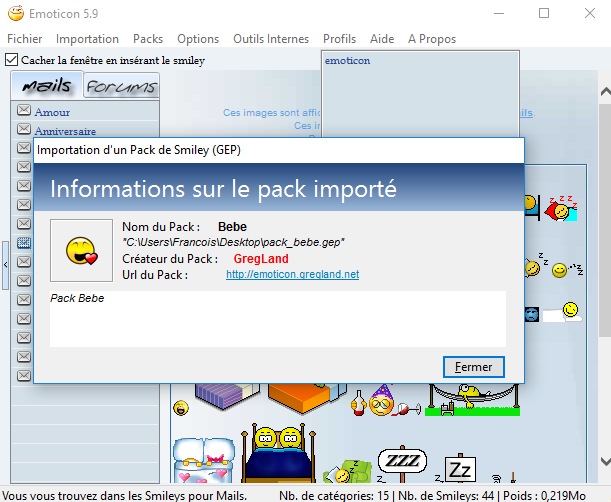
Task: Click the emoticon text box at top
Action: [x=420, y=94]
